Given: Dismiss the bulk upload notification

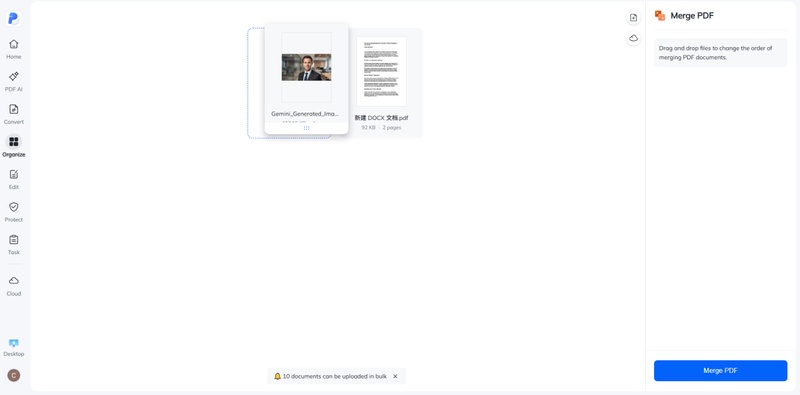Looking at the screenshot, I should (x=395, y=376).
